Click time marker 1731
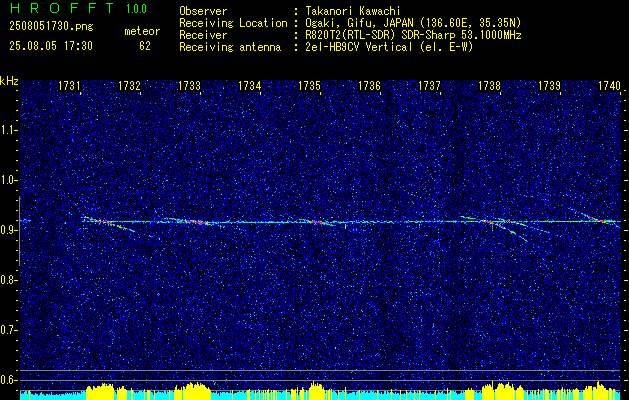Image resolution: width=629 pixels, height=400 pixels. coord(69,86)
